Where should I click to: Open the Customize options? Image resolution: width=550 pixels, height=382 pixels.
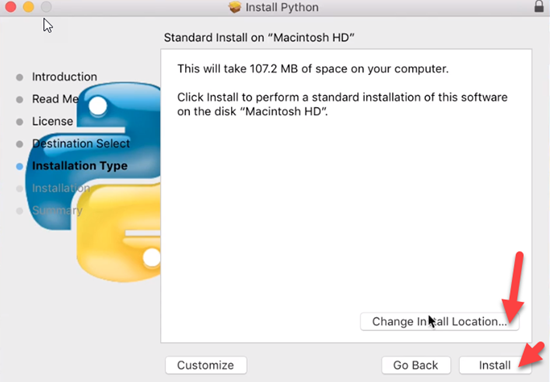[206, 365]
